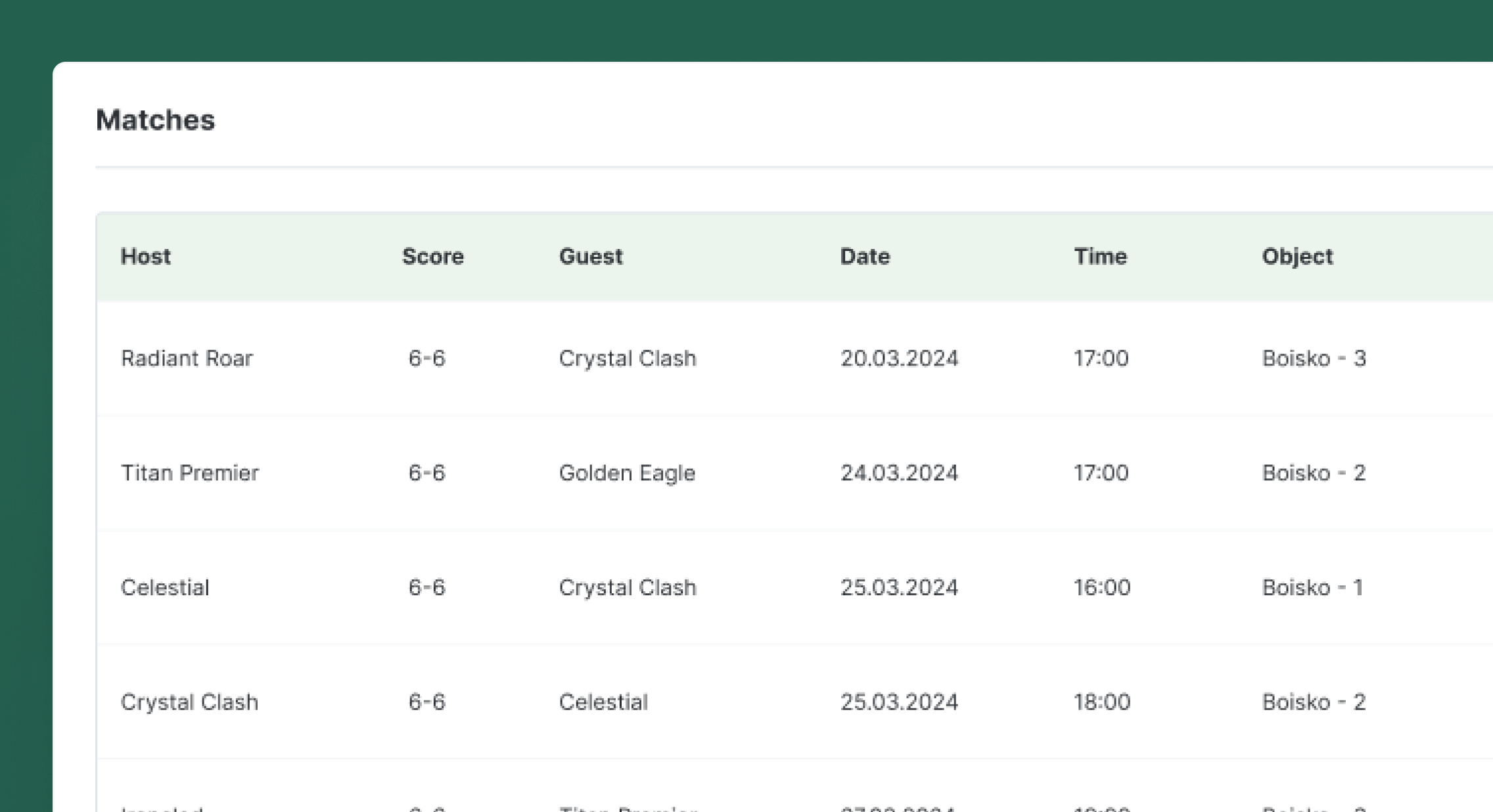Open the Radiant Roar host entry
Screen dimensions: 1493x812
click(187, 358)
